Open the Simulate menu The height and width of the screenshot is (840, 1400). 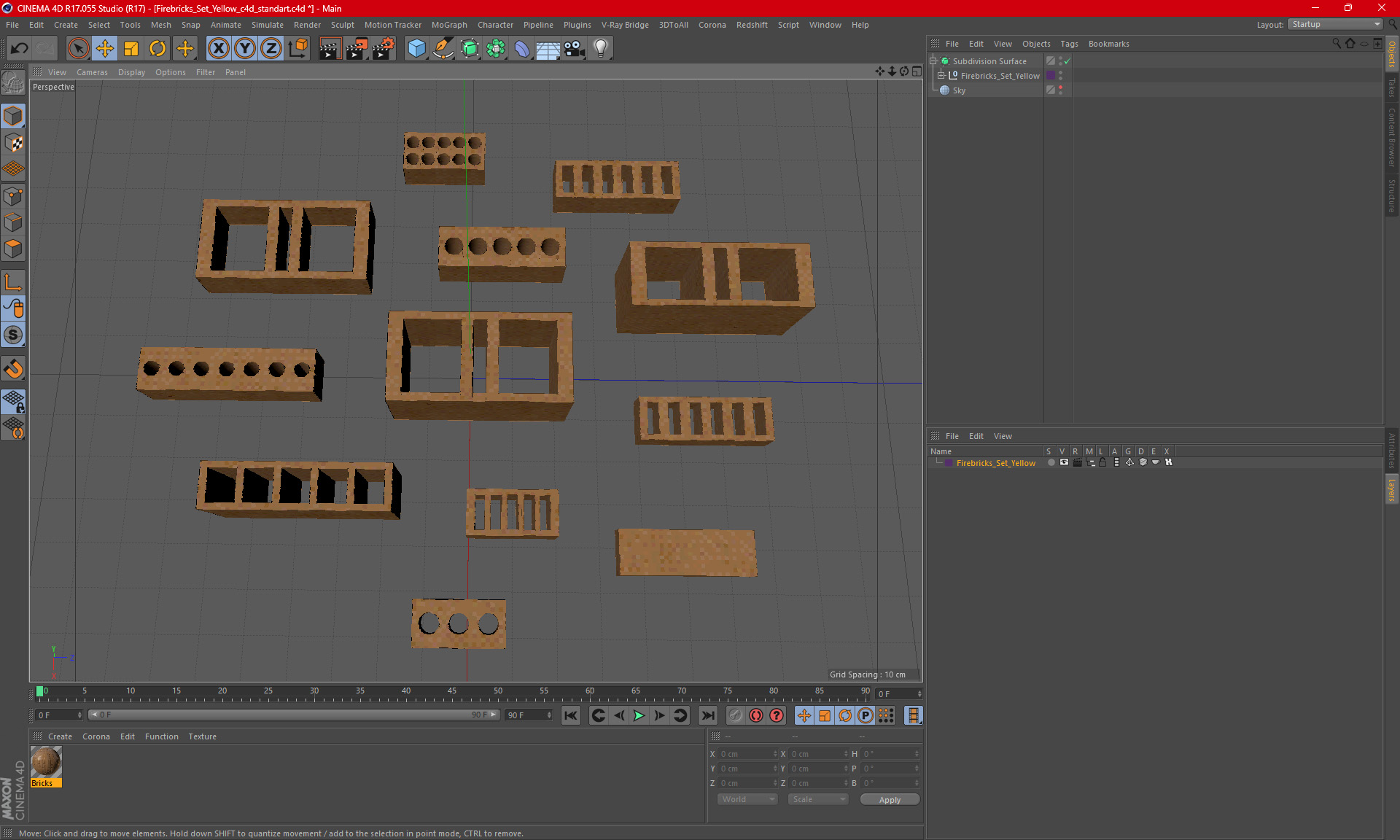[268, 25]
